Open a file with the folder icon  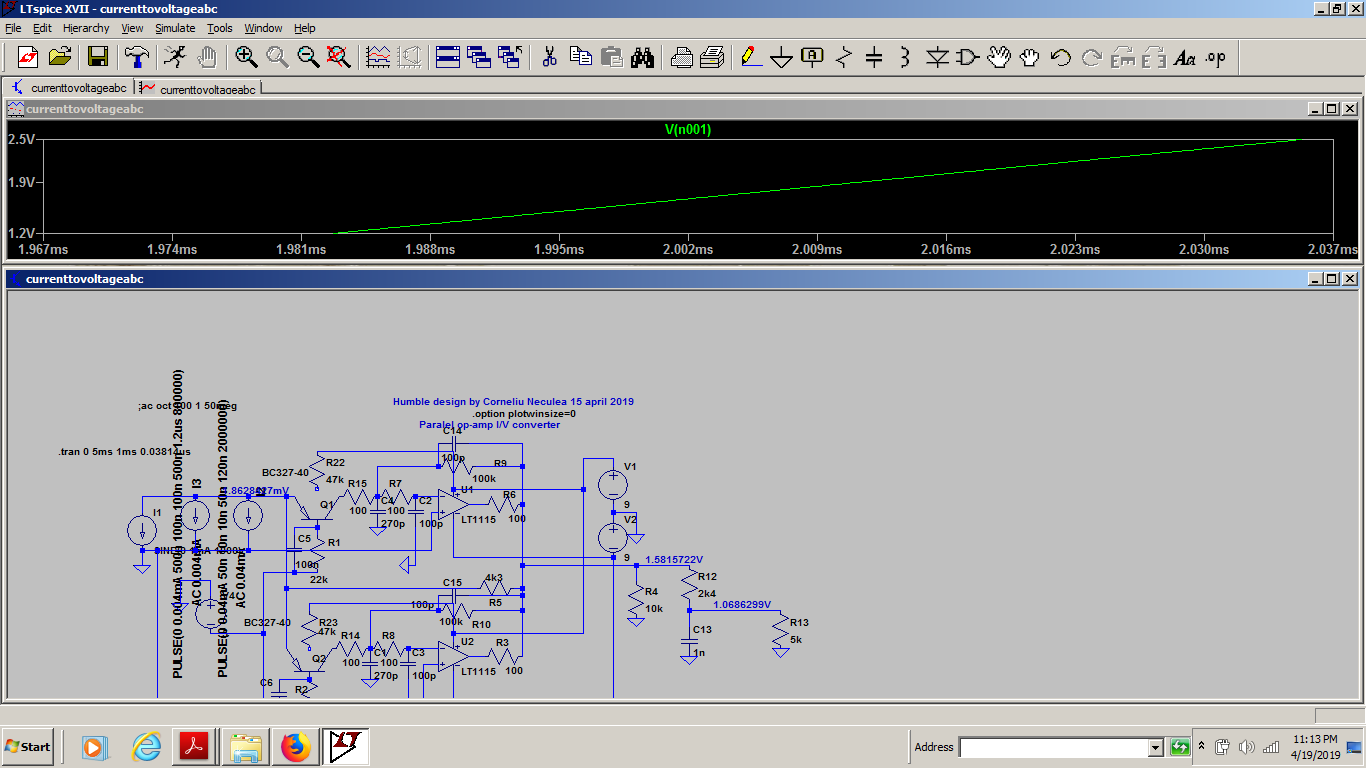[x=60, y=57]
